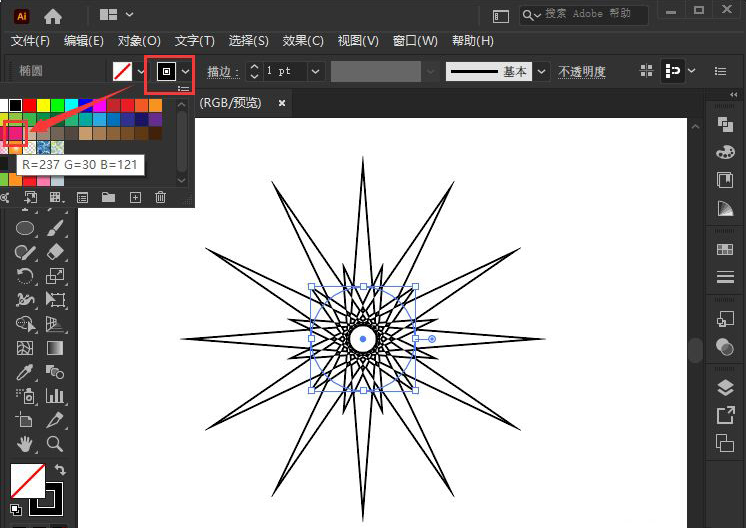Delete swatch with trash icon

[x=160, y=197]
